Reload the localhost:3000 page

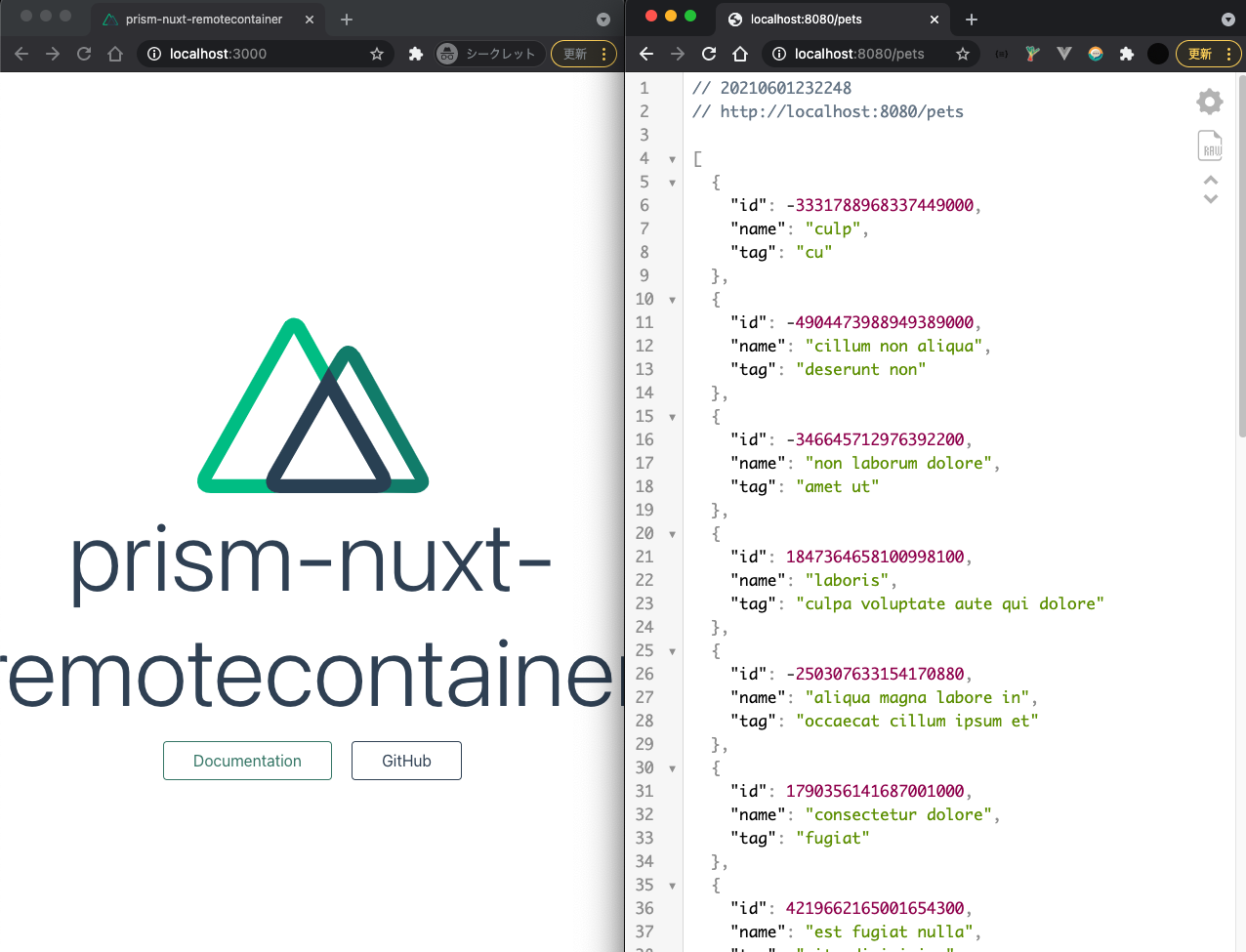[x=84, y=54]
